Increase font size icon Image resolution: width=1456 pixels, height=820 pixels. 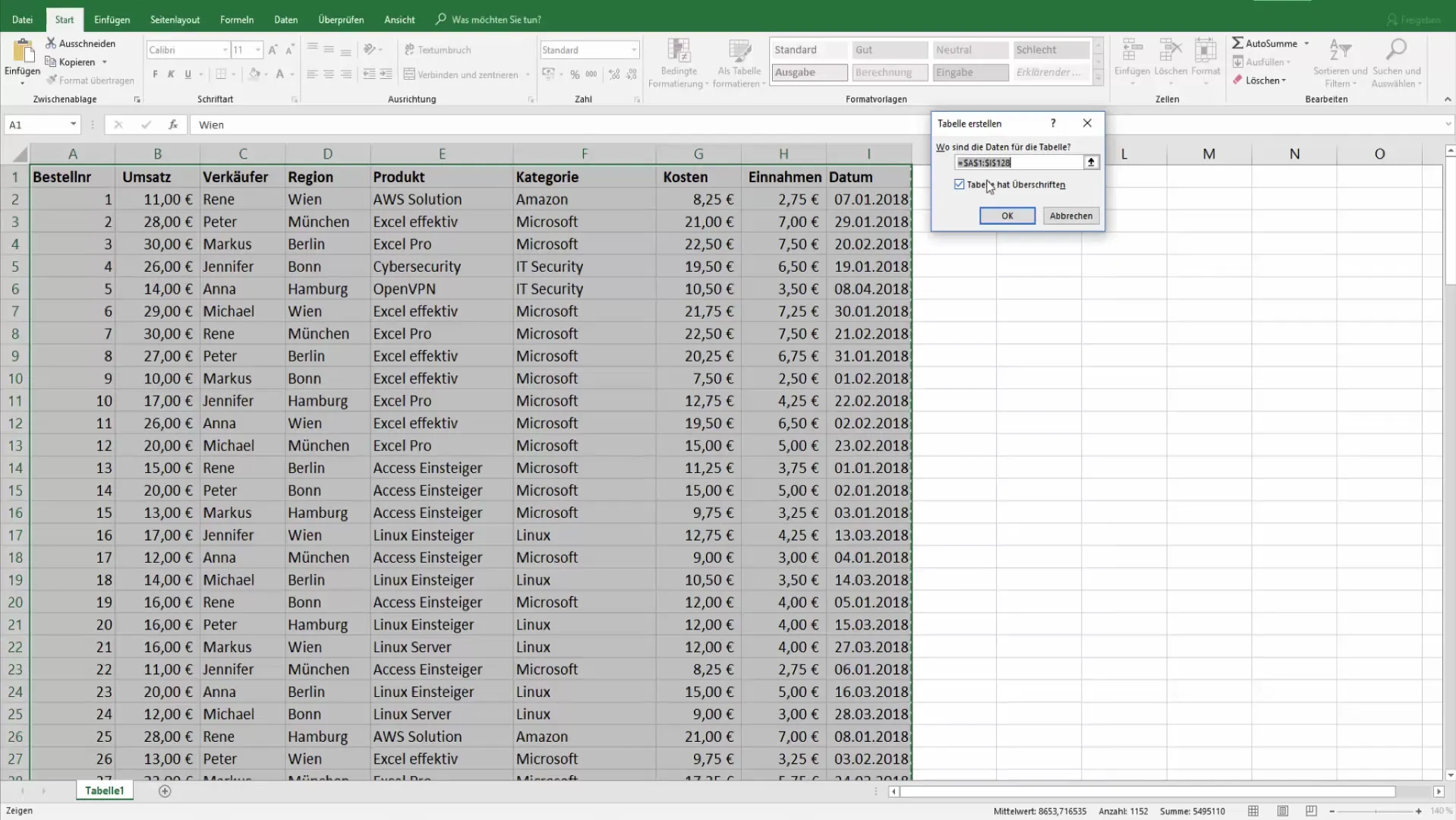[x=273, y=50]
